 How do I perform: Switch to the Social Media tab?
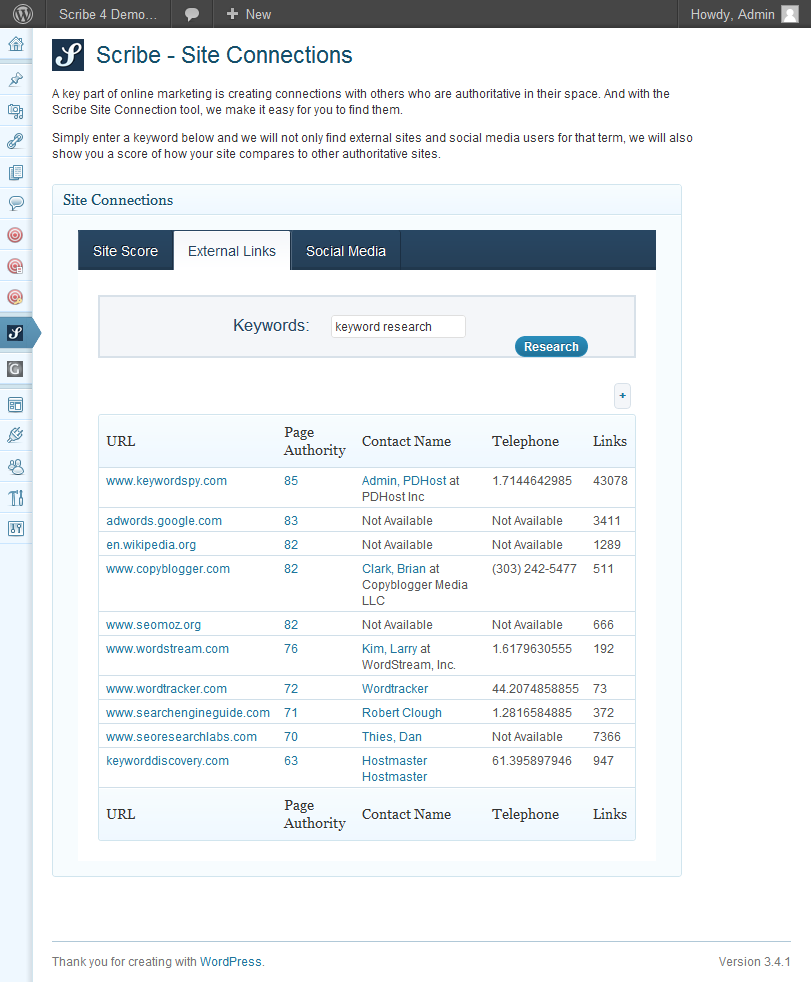(346, 251)
